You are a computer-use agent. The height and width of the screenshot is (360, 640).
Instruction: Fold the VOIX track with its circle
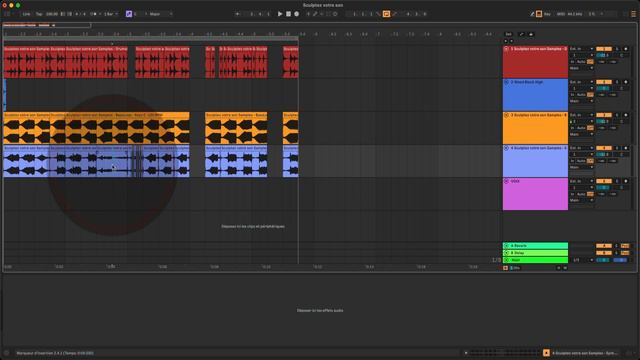[507, 181]
